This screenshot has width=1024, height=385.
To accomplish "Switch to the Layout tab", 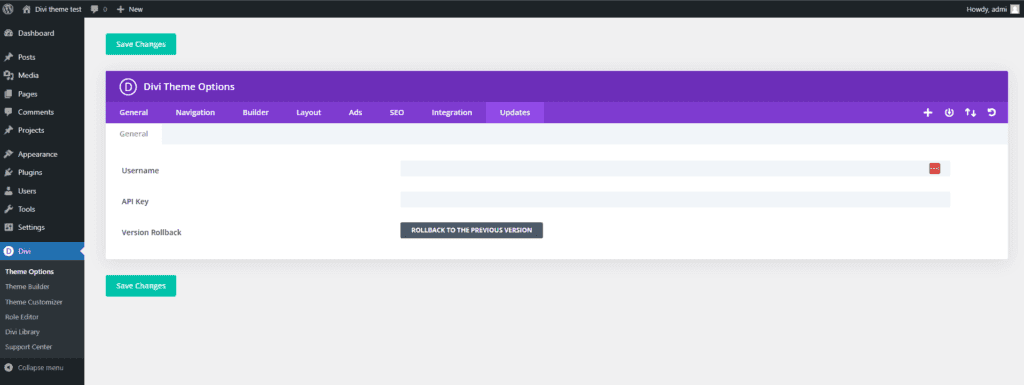I will (x=309, y=112).
